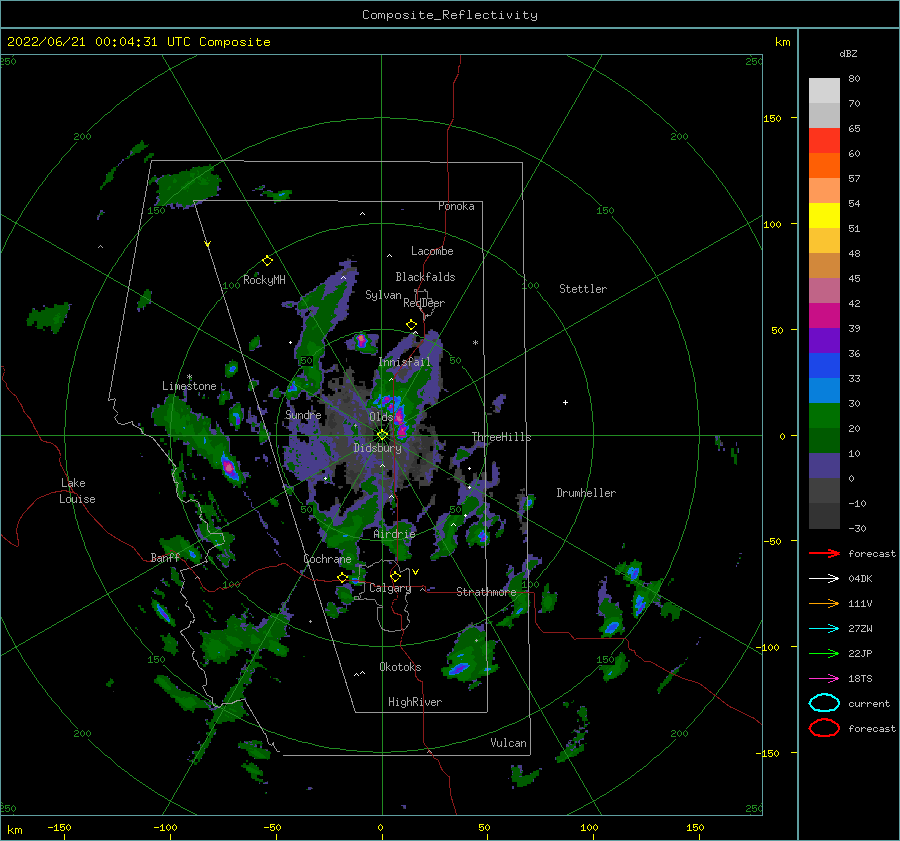Click the cyan current ellipse icon

(824, 703)
